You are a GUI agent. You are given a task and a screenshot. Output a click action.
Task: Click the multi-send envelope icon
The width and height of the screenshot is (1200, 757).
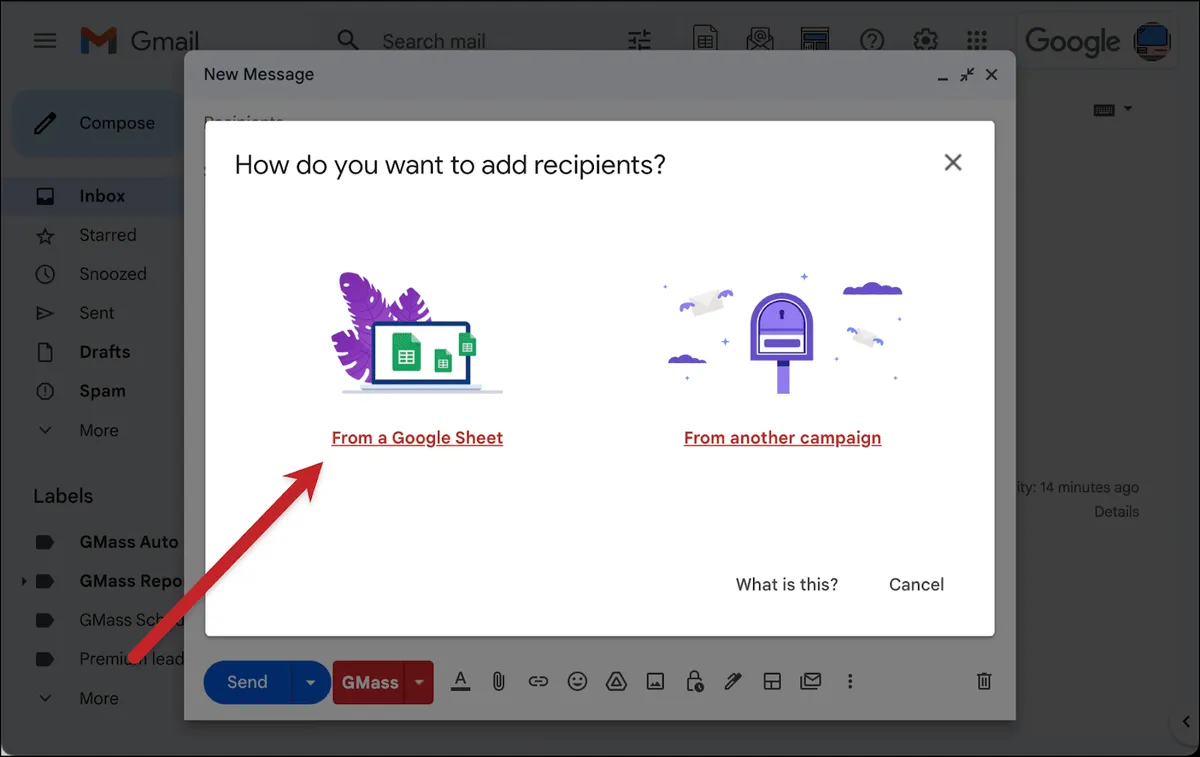tap(811, 681)
